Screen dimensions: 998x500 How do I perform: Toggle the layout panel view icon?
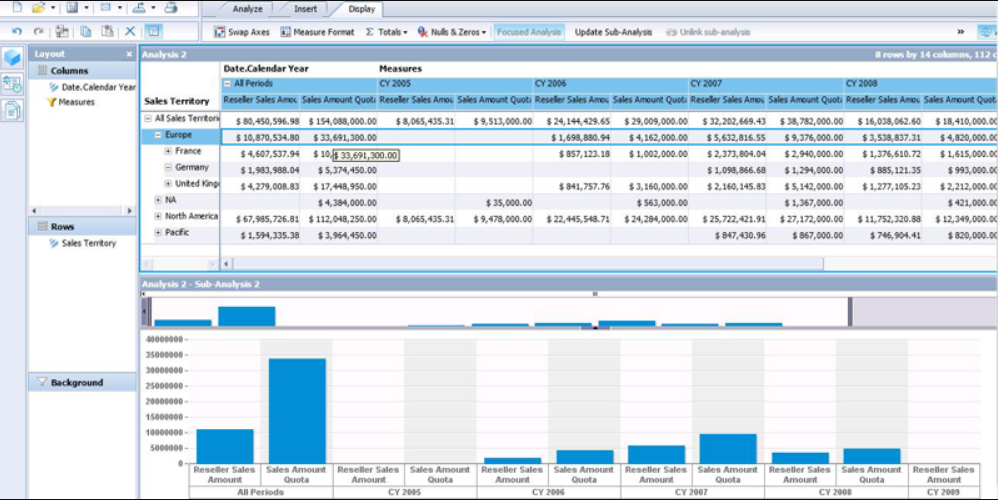coord(152,32)
